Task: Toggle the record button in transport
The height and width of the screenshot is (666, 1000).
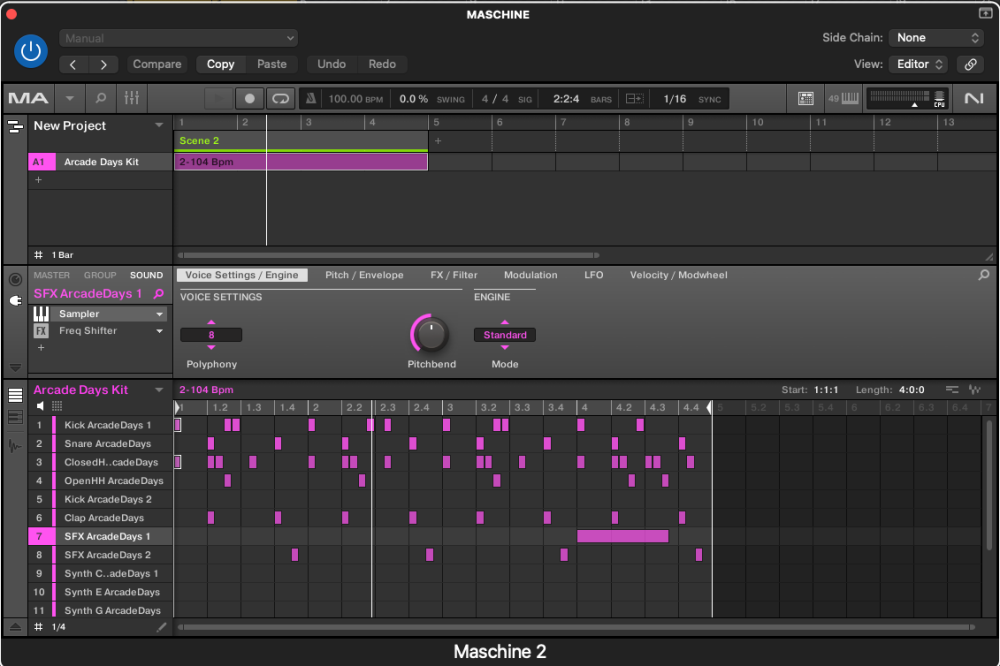Action: [250, 99]
